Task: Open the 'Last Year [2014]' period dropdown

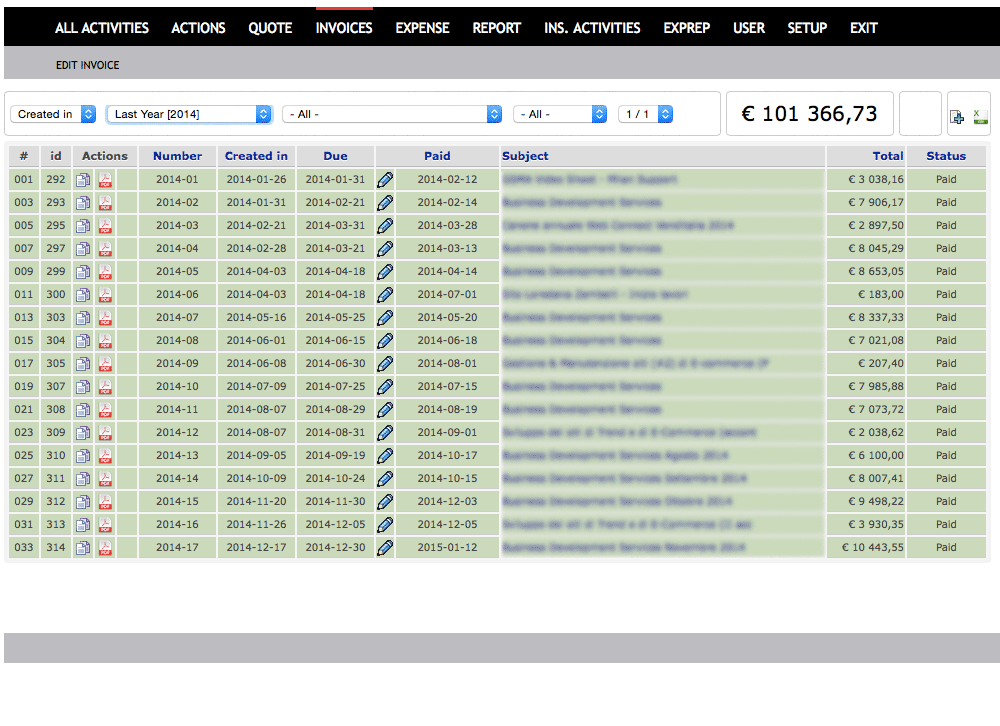Action: tap(189, 114)
